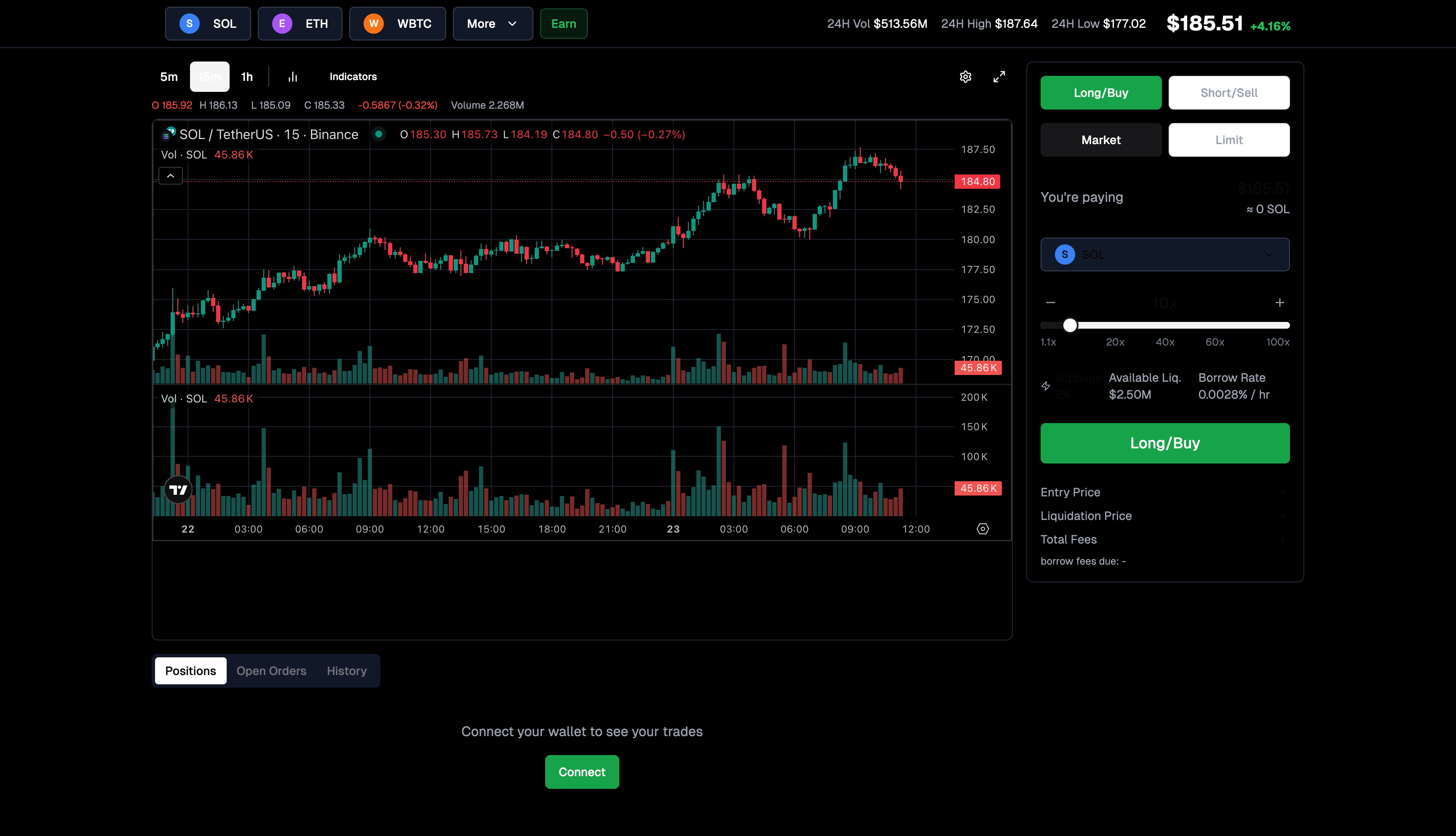Click the orange WBTC token icon
This screenshot has height=836, width=1456.
coord(374,24)
